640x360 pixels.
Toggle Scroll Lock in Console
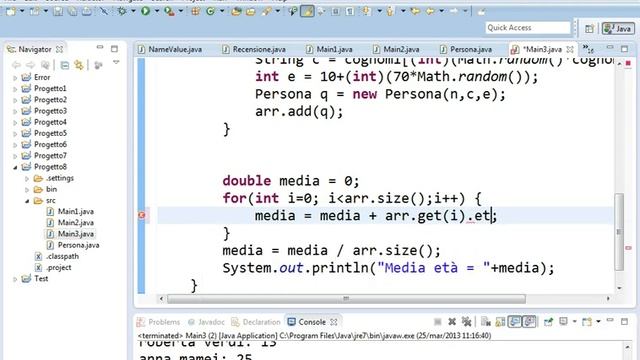(500, 322)
